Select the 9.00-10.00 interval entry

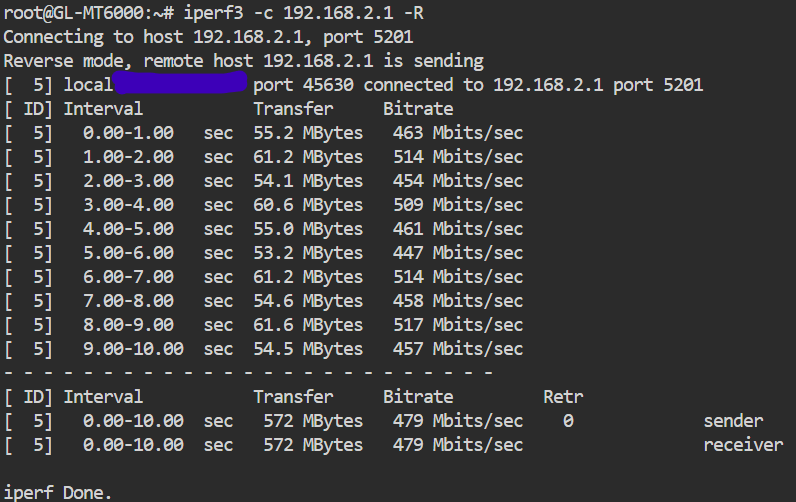tap(133, 349)
